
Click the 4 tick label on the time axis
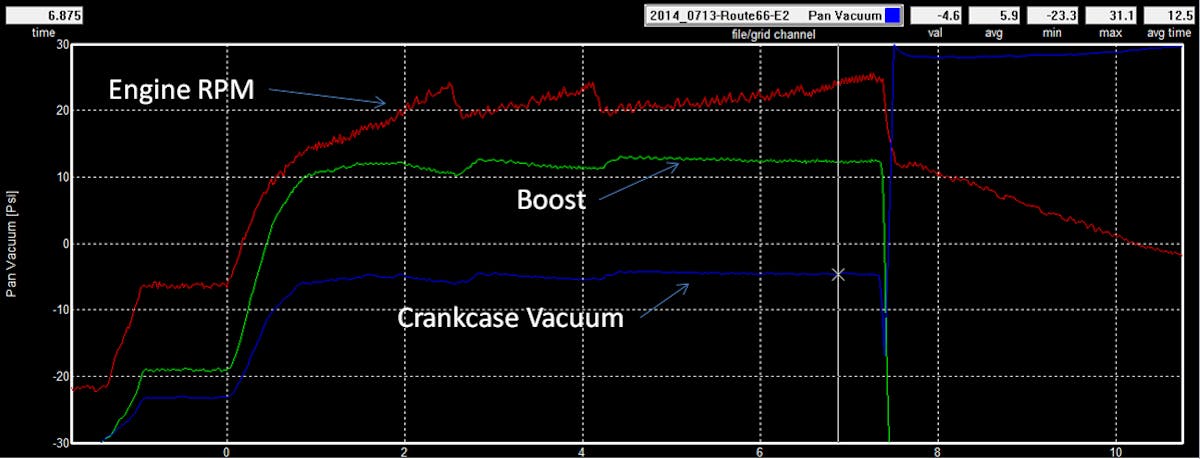pyautogui.click(x=582, y=452)
